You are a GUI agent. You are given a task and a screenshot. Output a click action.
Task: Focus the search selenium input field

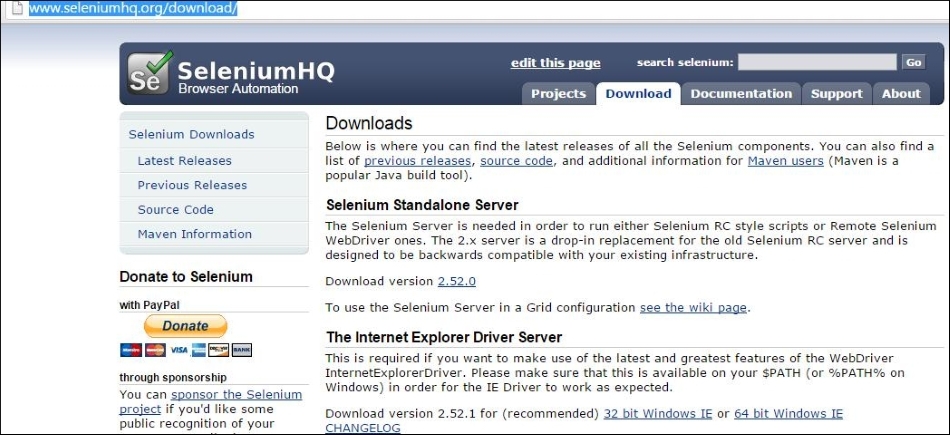[817, 62]
